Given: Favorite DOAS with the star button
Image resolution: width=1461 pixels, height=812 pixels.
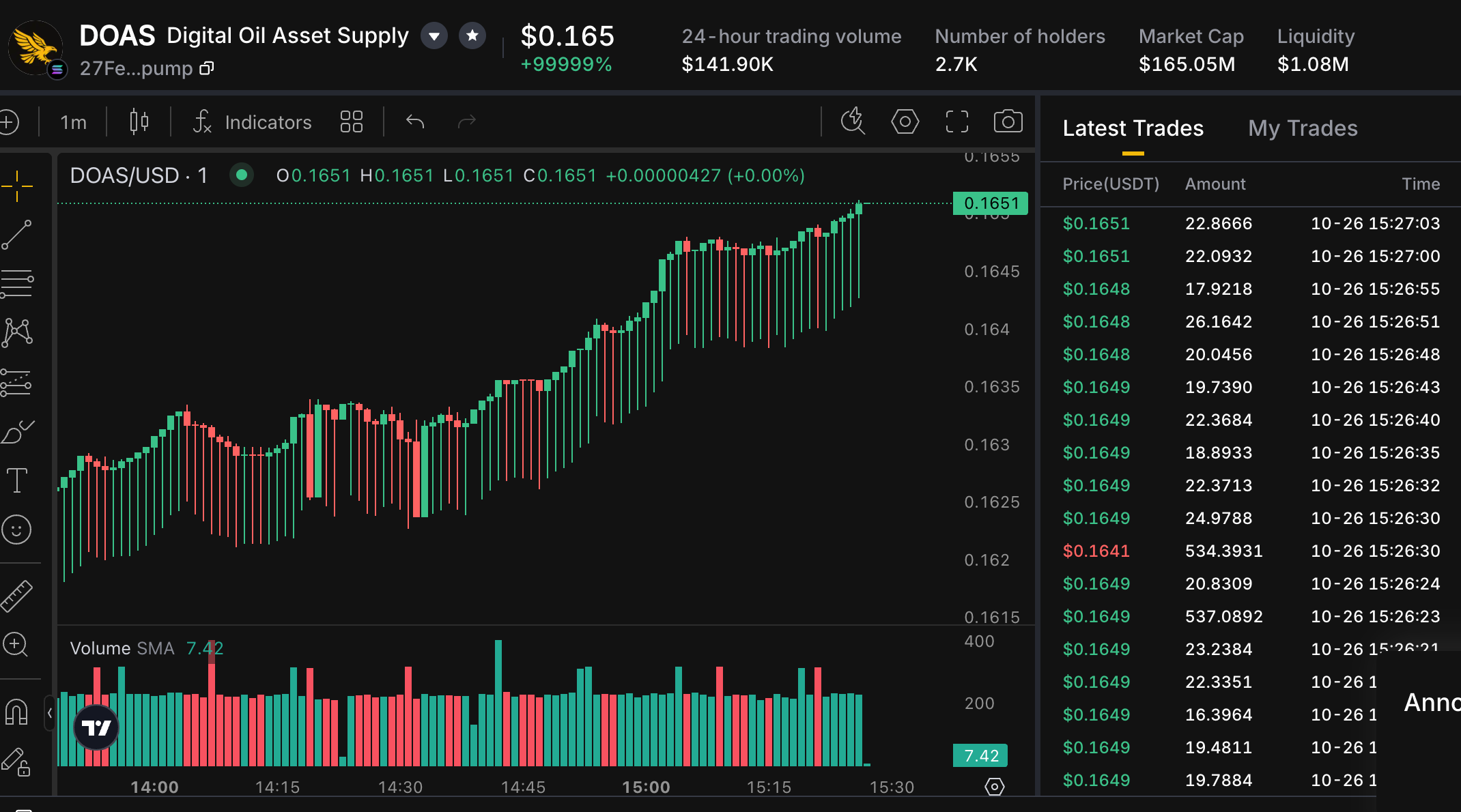Looking at the screenshot, I should (x=472, y=35).
